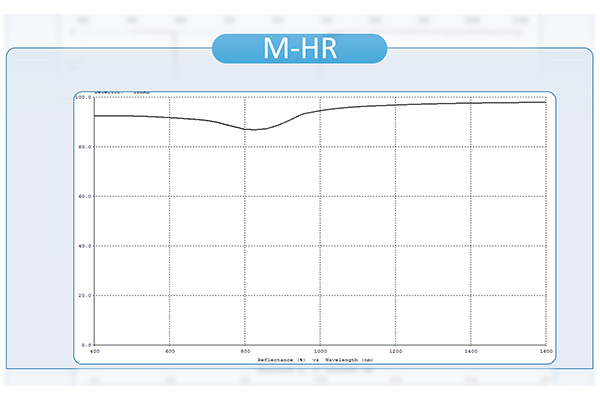Select the 40.0 y-axis label
The image size is (600, 400).
[85, 246]
